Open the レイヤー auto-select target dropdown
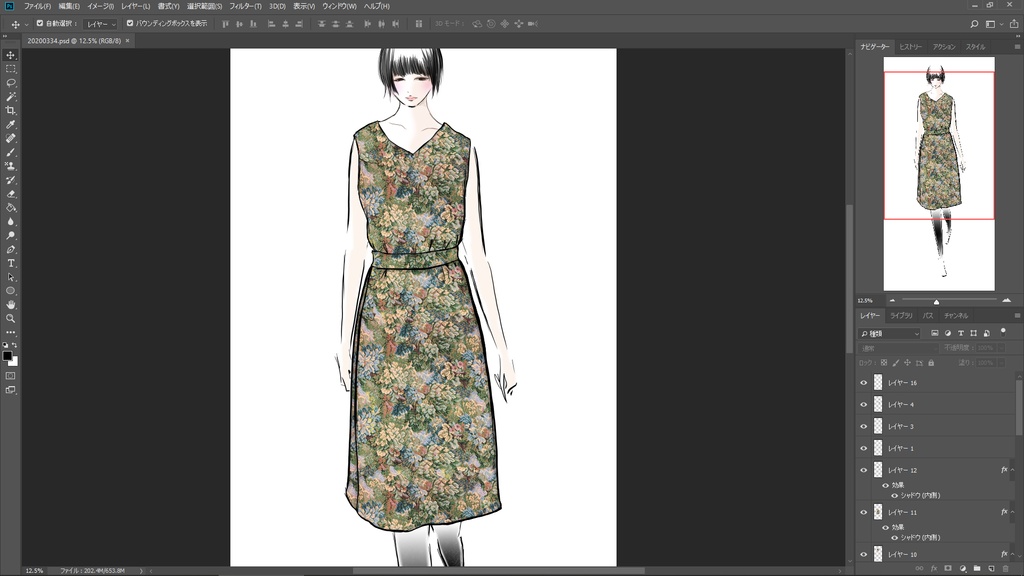Image resolution: width=1024 pixels, height=576 pixels. tap(100, 23)
